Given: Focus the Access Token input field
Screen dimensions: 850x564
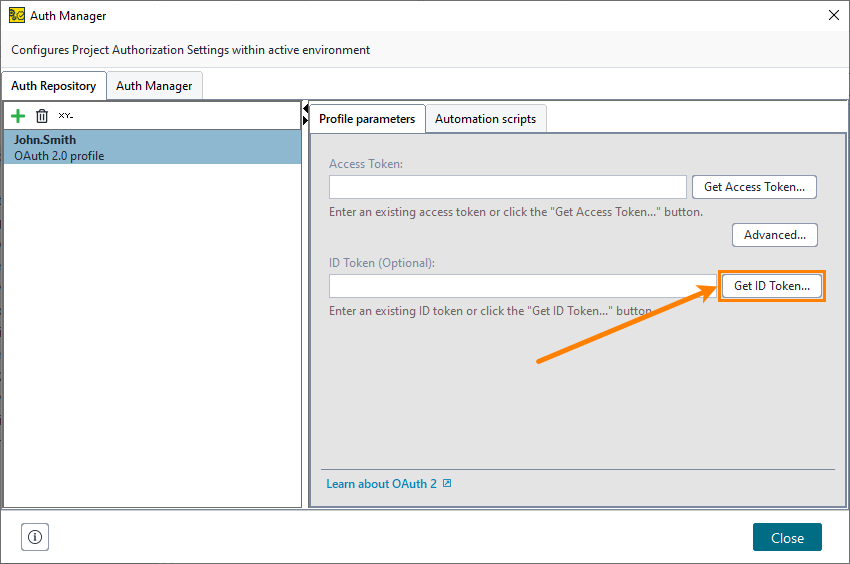Looking at the screenshot, I should pyautogui.click(x=508, y=187).
